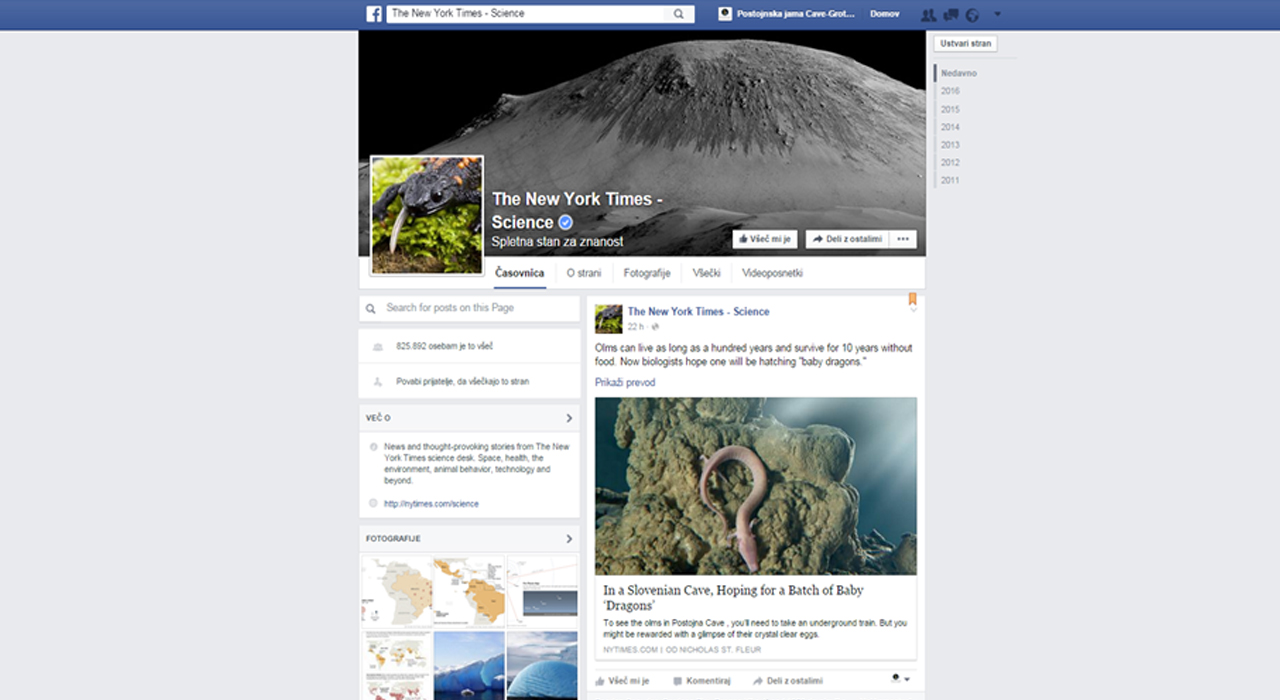Click the verified badge next to Science
1280x700 pixels.
(x=565, y=222)
